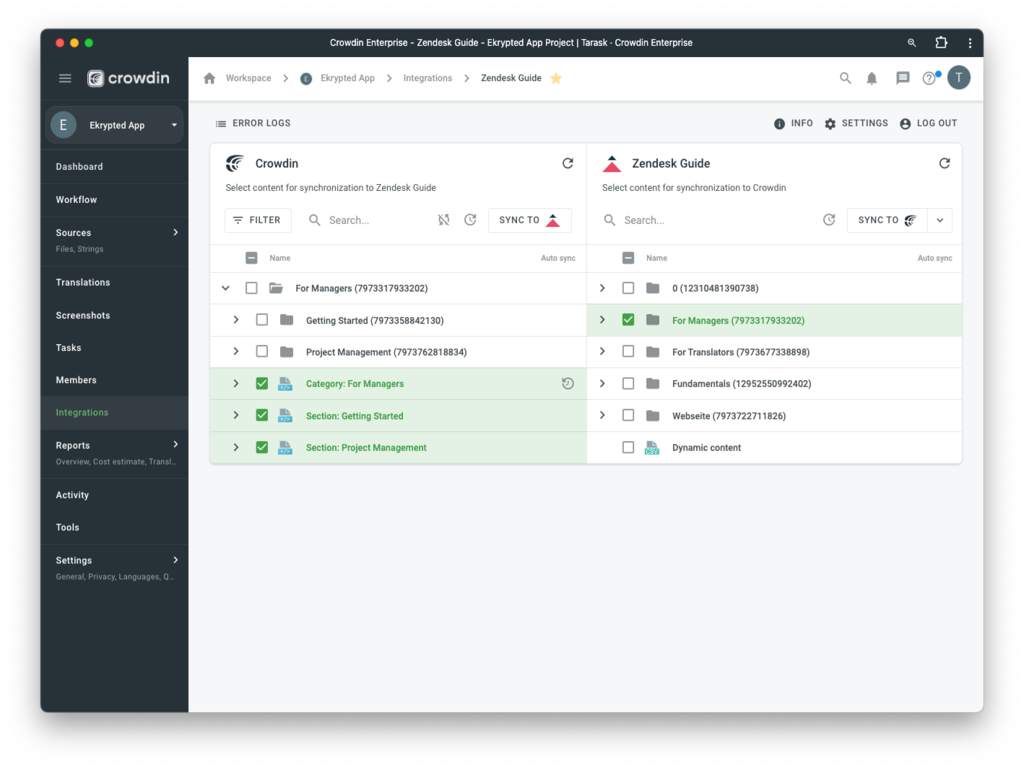Click the hamburger menu icon
The height and width of the screenshot is (768, 1024).
[x=65, y=78]
